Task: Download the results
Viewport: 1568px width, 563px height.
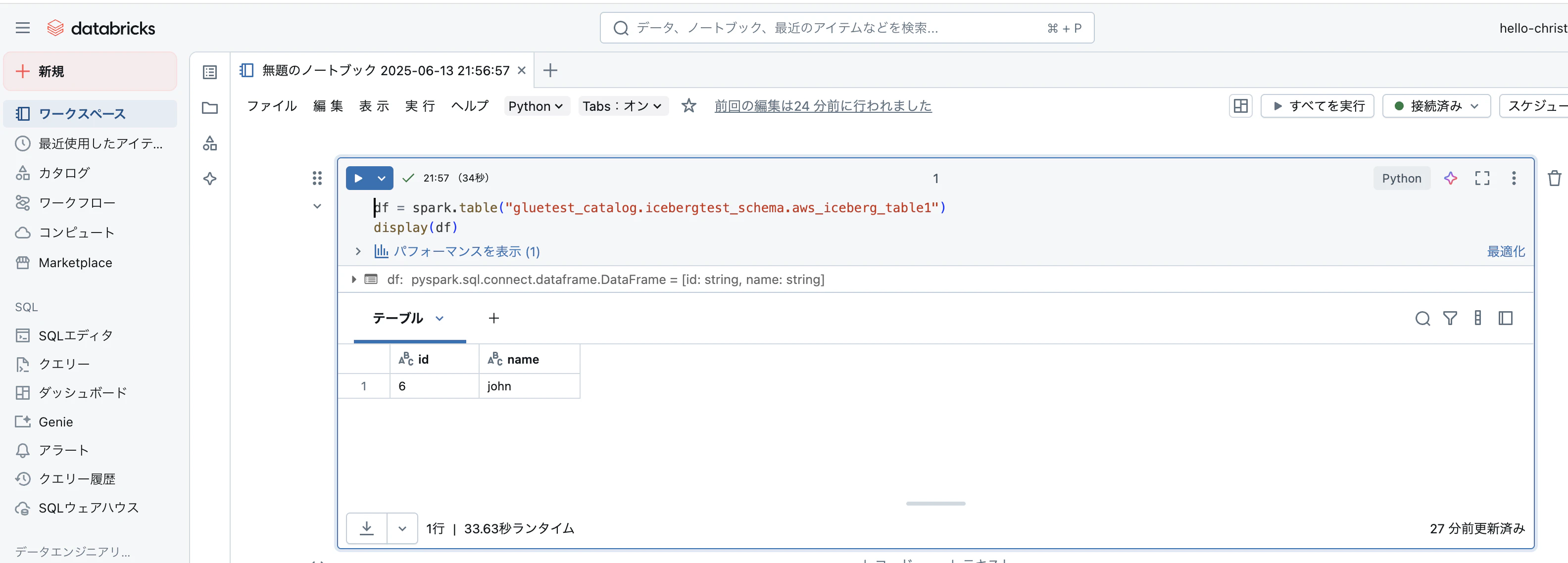Action: (x=366, y=528)
